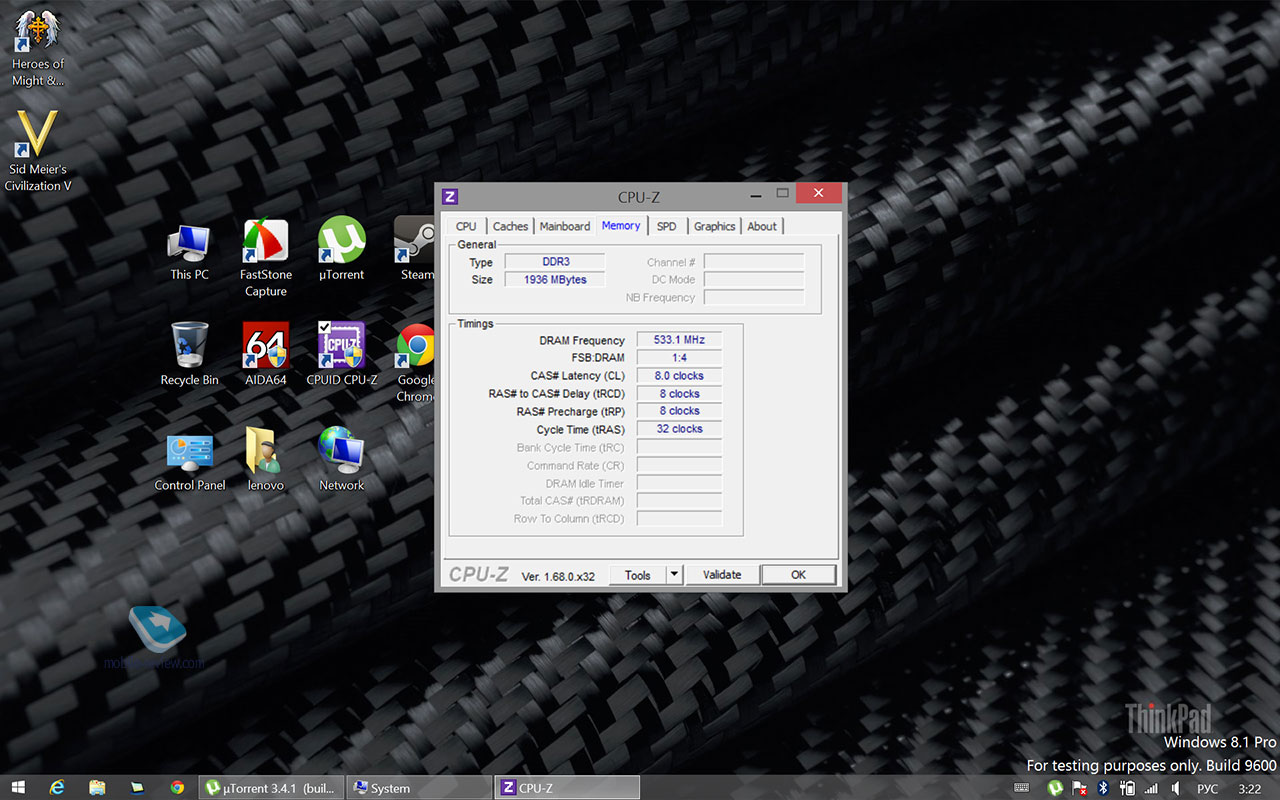Click the Tools button in CPU-Z
Image resolution: width=1280 pixels, height=800 pixels.
pos(637,575)
